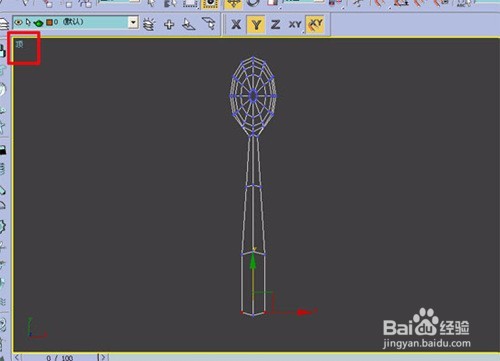
Task: Click the time slider showing 0 / 100
Action: pos(60,357)
